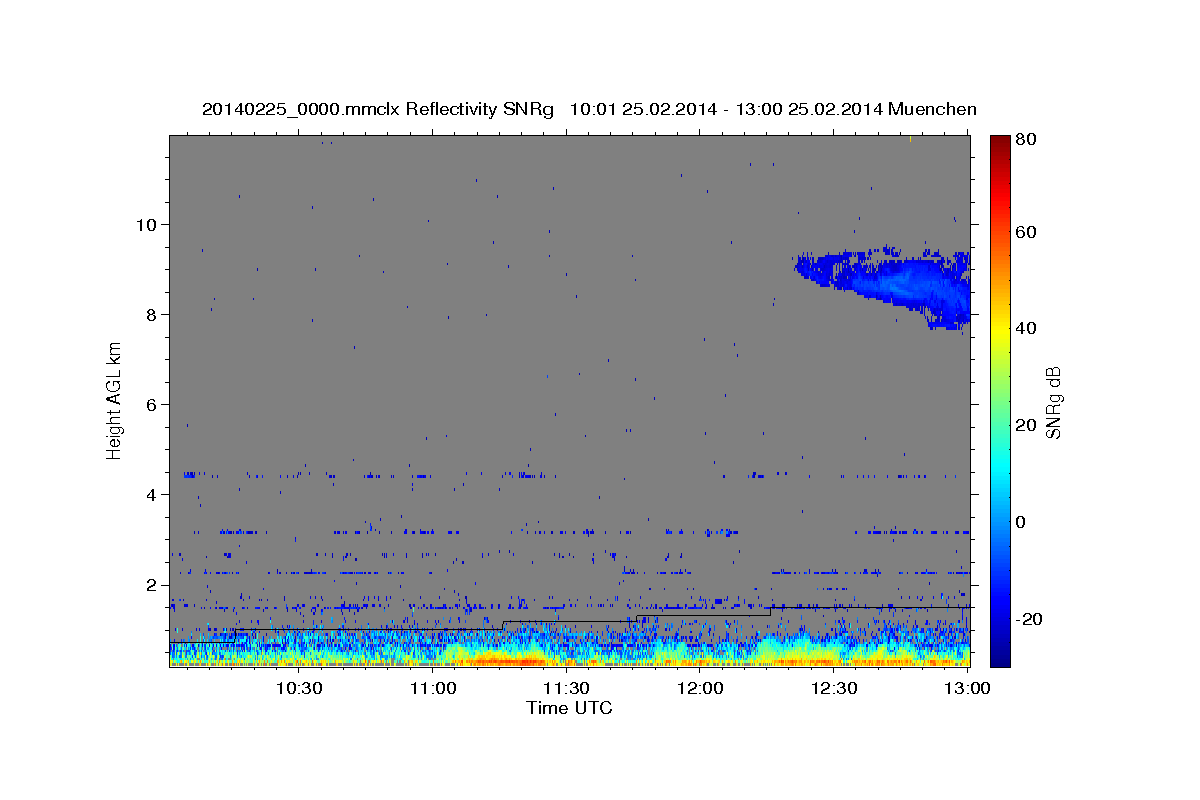
Task: Click the SNRg color scale bar
Action: coord(1000,401)
